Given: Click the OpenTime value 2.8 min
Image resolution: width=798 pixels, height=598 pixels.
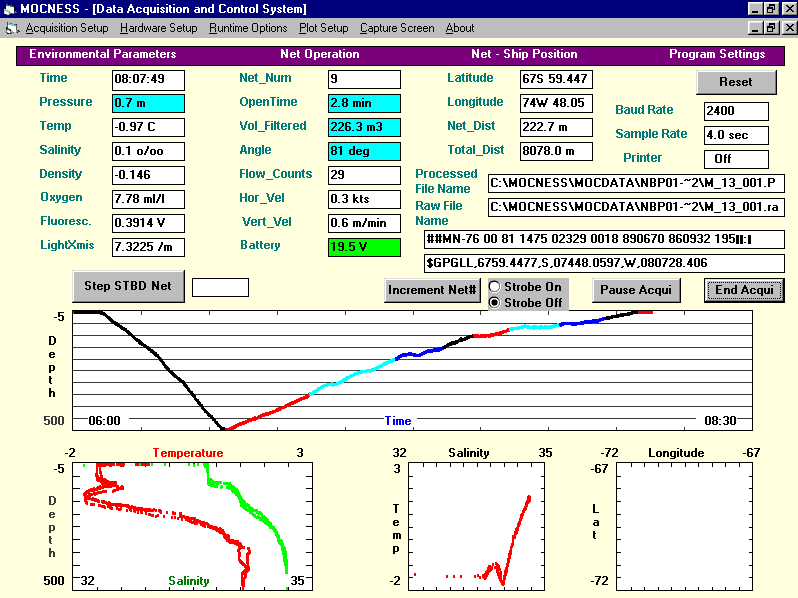Looking at the screenshot, I should click(364, 103).
